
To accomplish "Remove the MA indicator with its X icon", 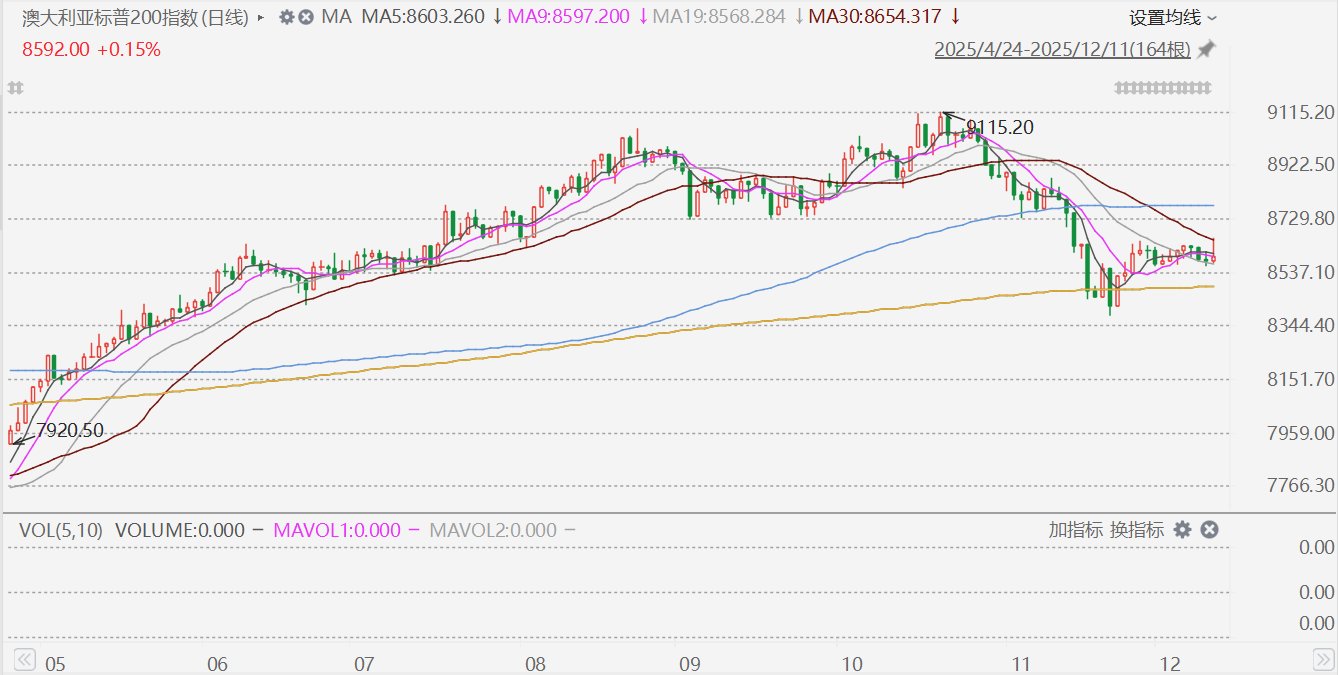I will pyautogui.click(x=306, y=17).
